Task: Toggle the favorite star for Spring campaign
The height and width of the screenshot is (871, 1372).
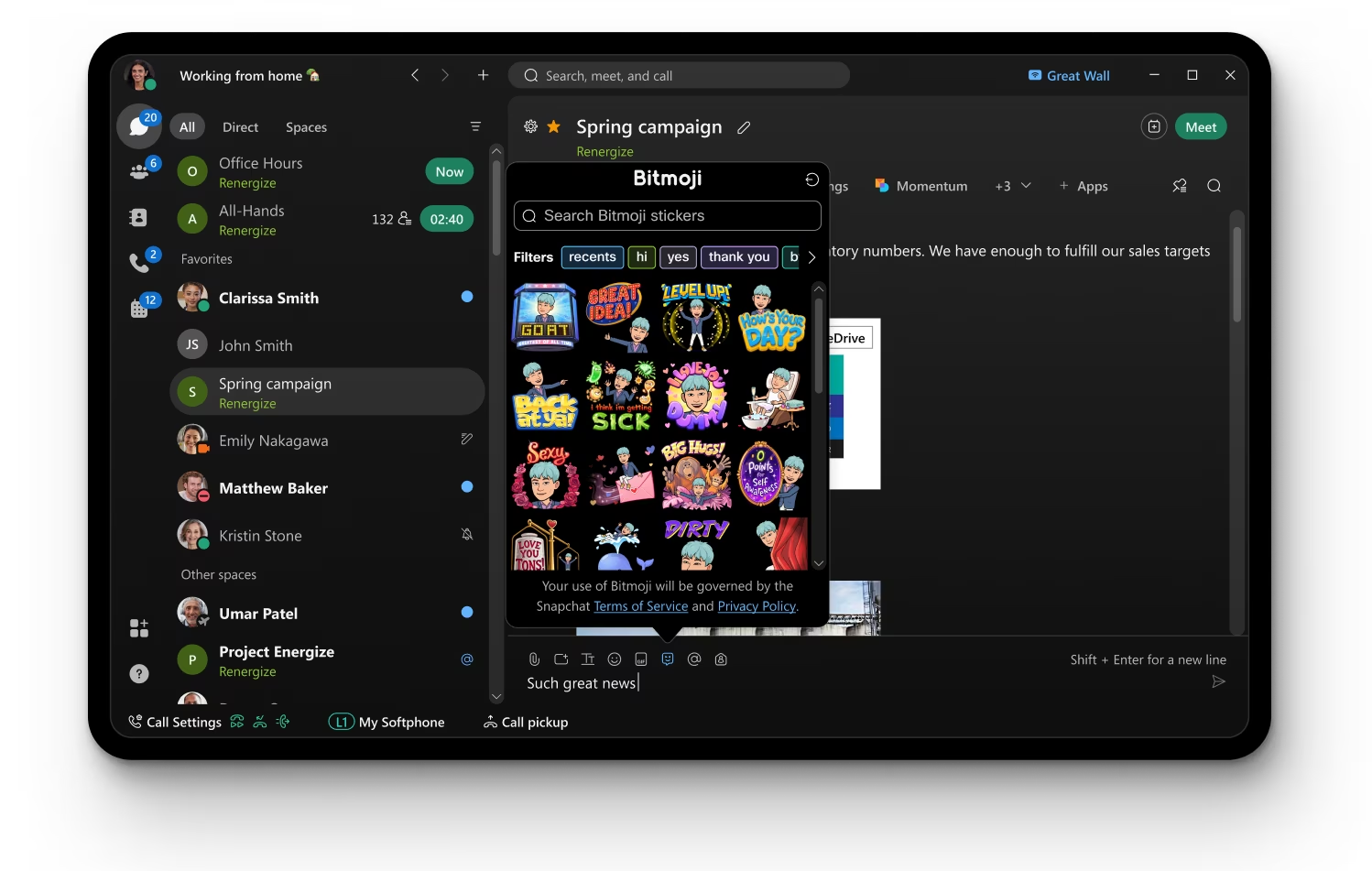Action: pos(554,126)
